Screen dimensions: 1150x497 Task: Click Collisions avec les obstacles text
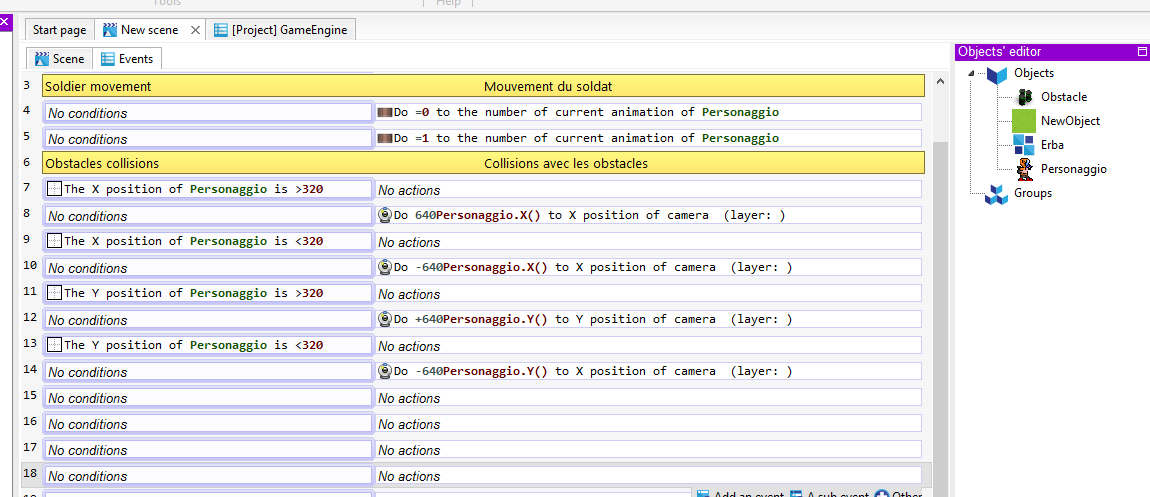[x=565, y=163]
